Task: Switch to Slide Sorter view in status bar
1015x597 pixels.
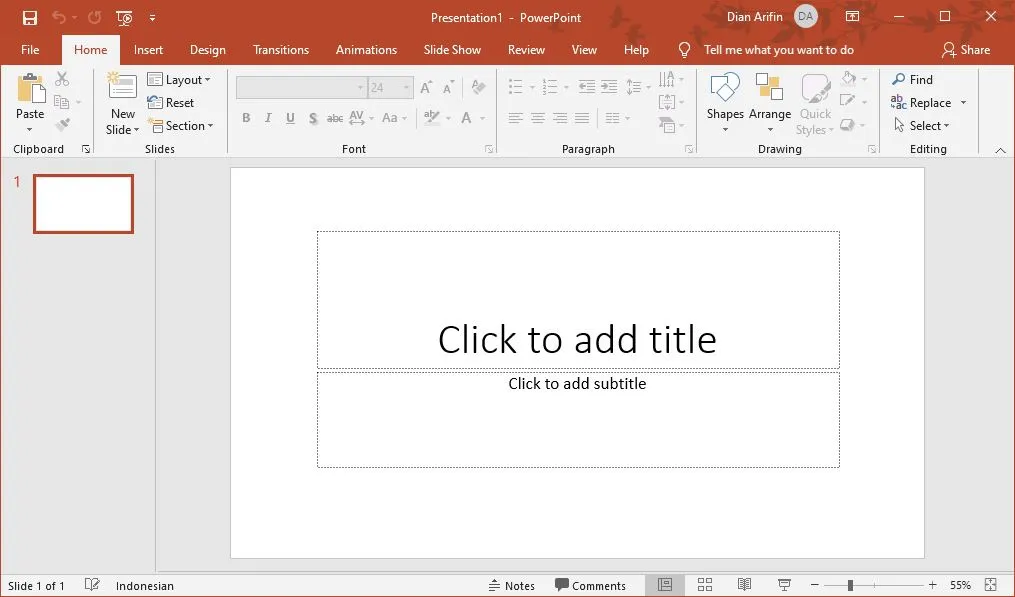Action: 704,584
